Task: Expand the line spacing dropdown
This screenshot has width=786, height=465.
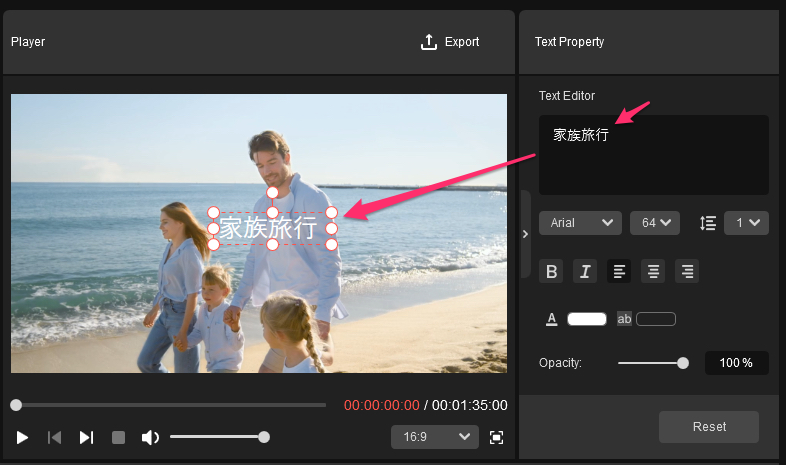Action: click(746, 222)
